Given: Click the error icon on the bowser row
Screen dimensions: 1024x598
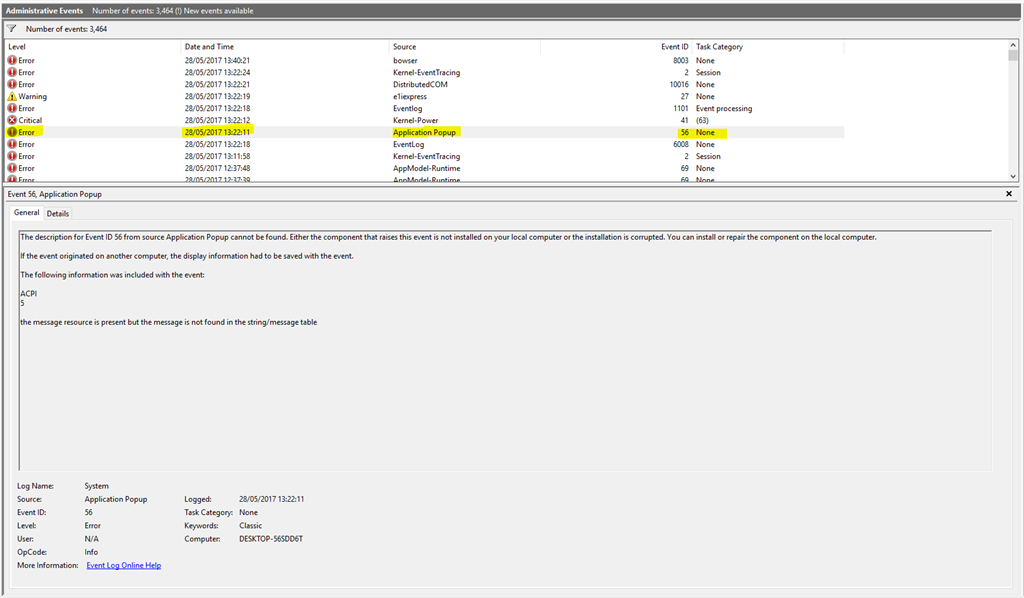Looking at the screenshot, I should pyautogui.click(x=10, y=60).
